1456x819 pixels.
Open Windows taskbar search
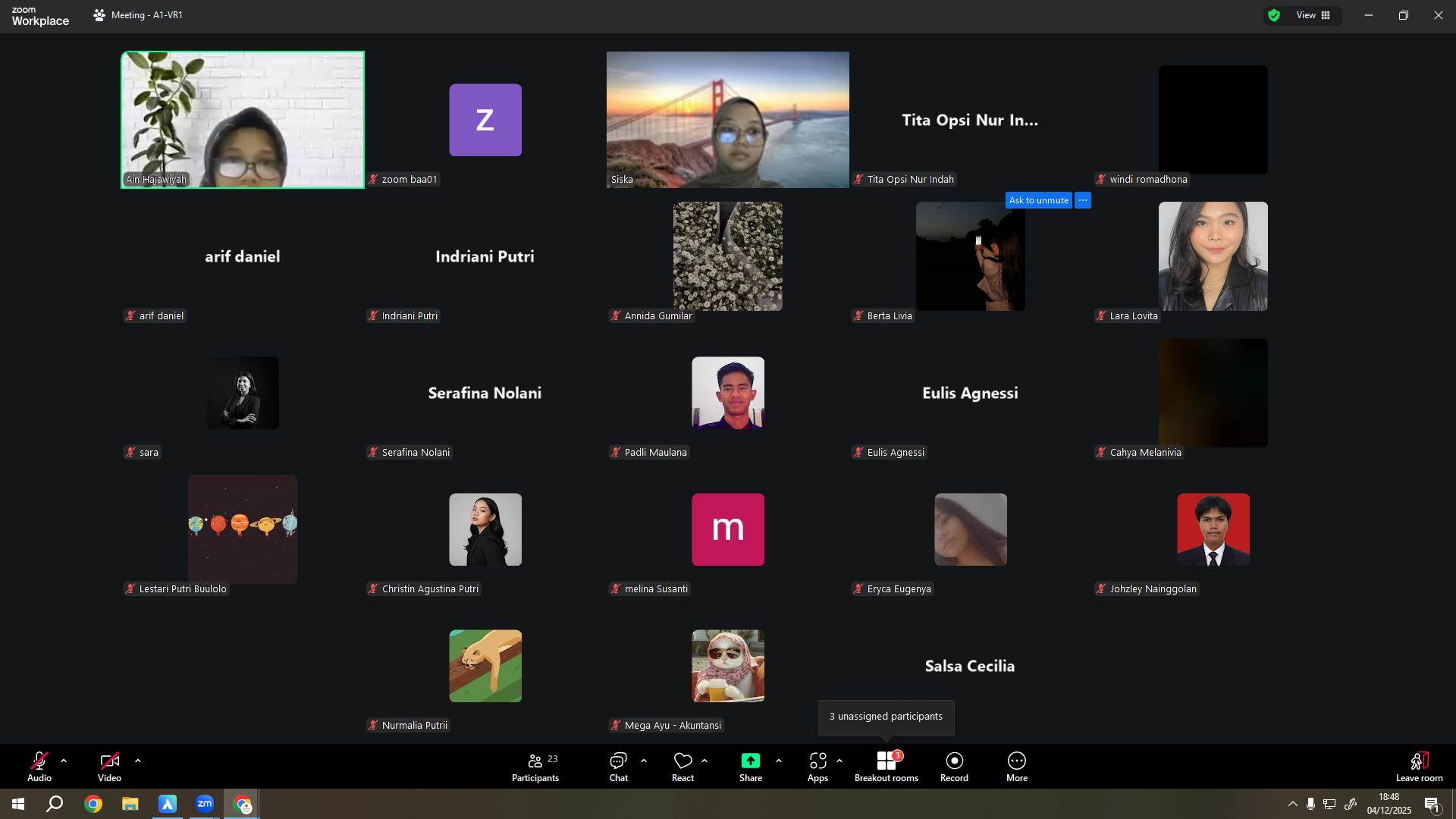(55, 804)
